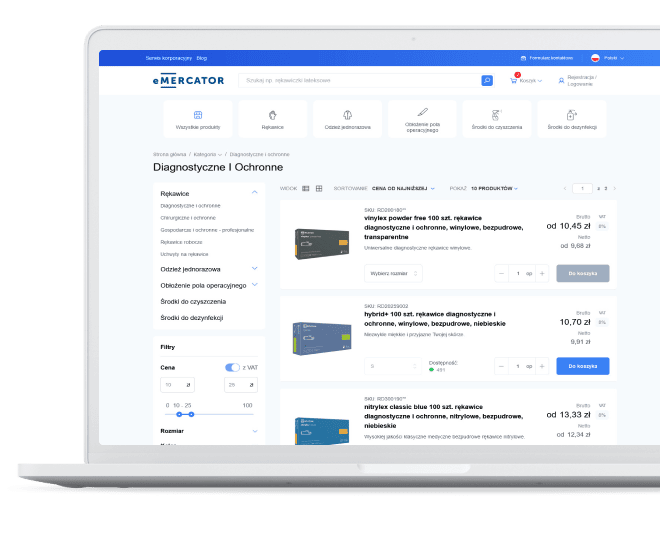This screenshot has height=535, width=660.
Task: Open Wszystkie produkty category tile
Action: point(198,119)
